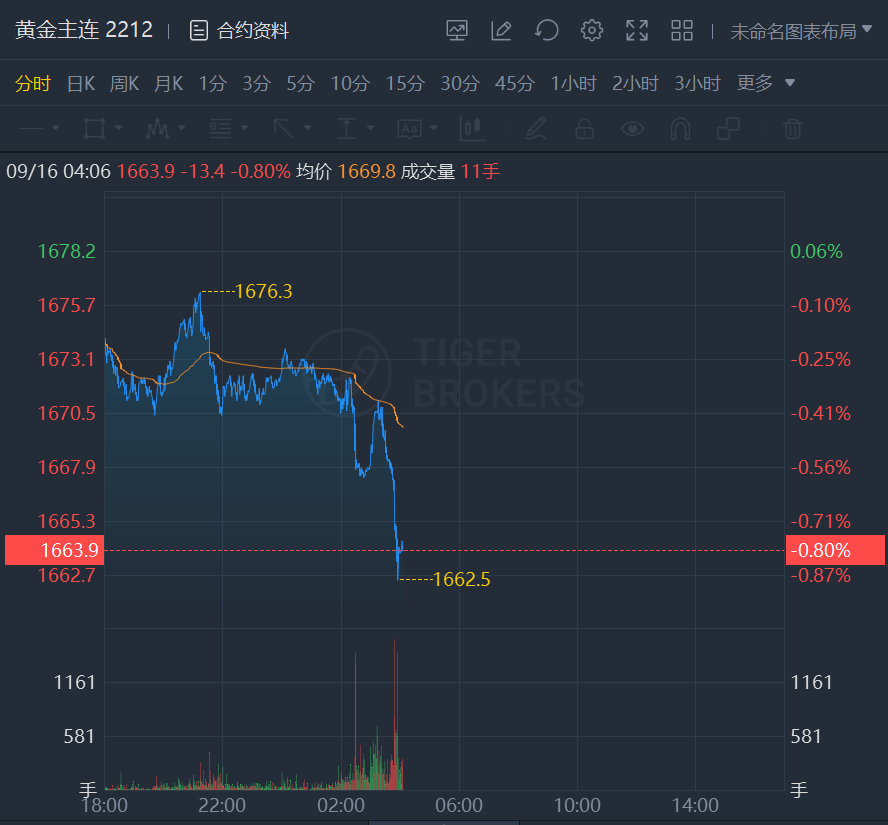Image resolution: width=888 pixels, height=825 pixels.
Task: Enter fullscreen chart mode
Action: click(637, 30)
